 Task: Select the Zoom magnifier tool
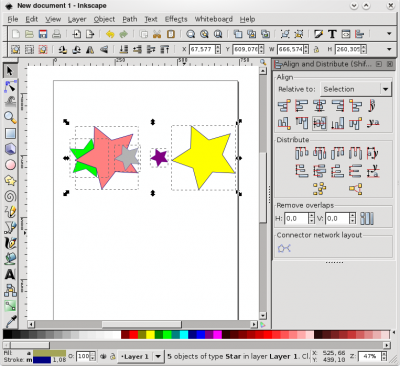(x=10, y=118)
